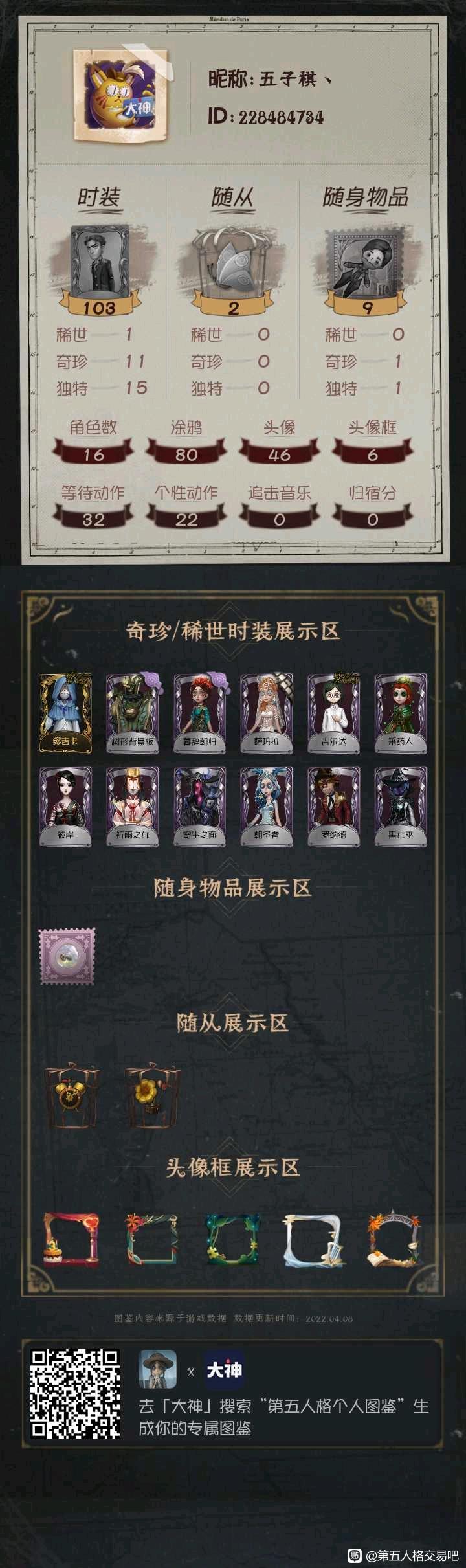The image size is (466, 1568).
Task: Select the birthday cake avatar frame
Action: pyautogui.click(x=71, y=1239)
